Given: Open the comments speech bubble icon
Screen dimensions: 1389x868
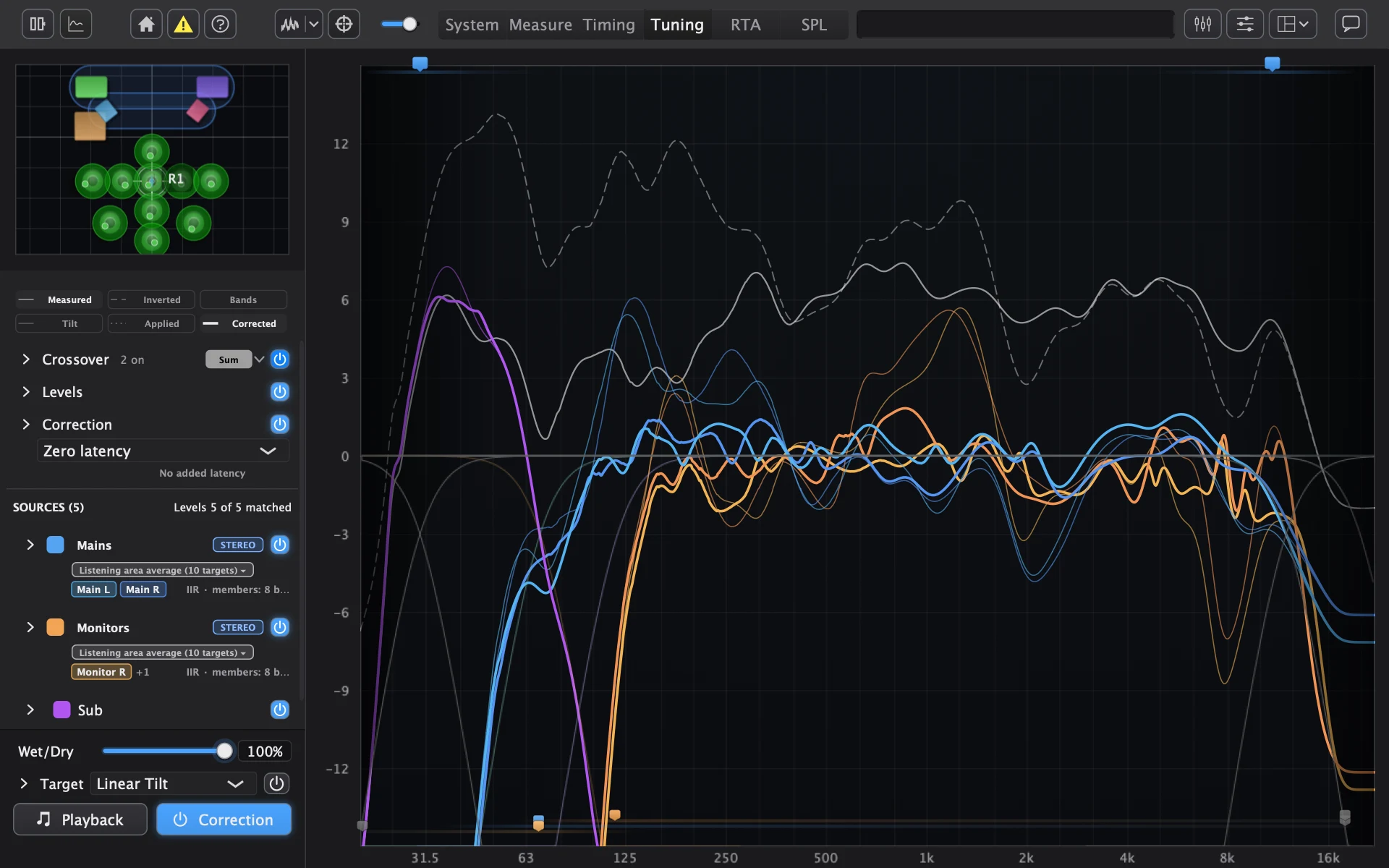Looking at the screenshot, I should [x=1351, y=25].
